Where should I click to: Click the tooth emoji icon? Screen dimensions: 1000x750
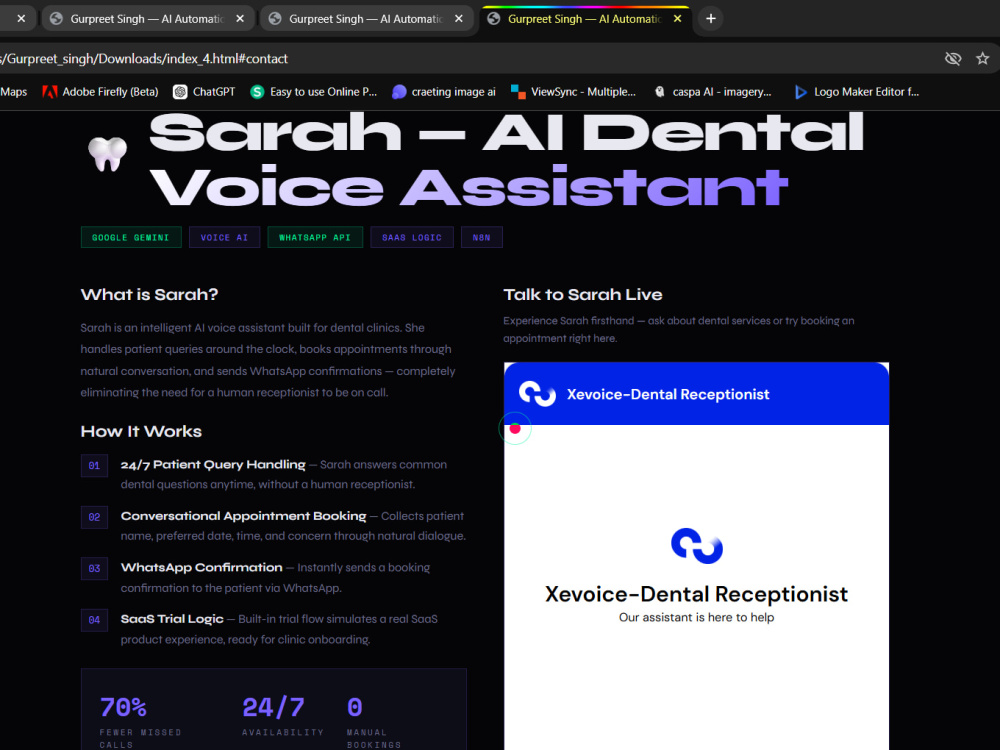(x=107, y=153)
